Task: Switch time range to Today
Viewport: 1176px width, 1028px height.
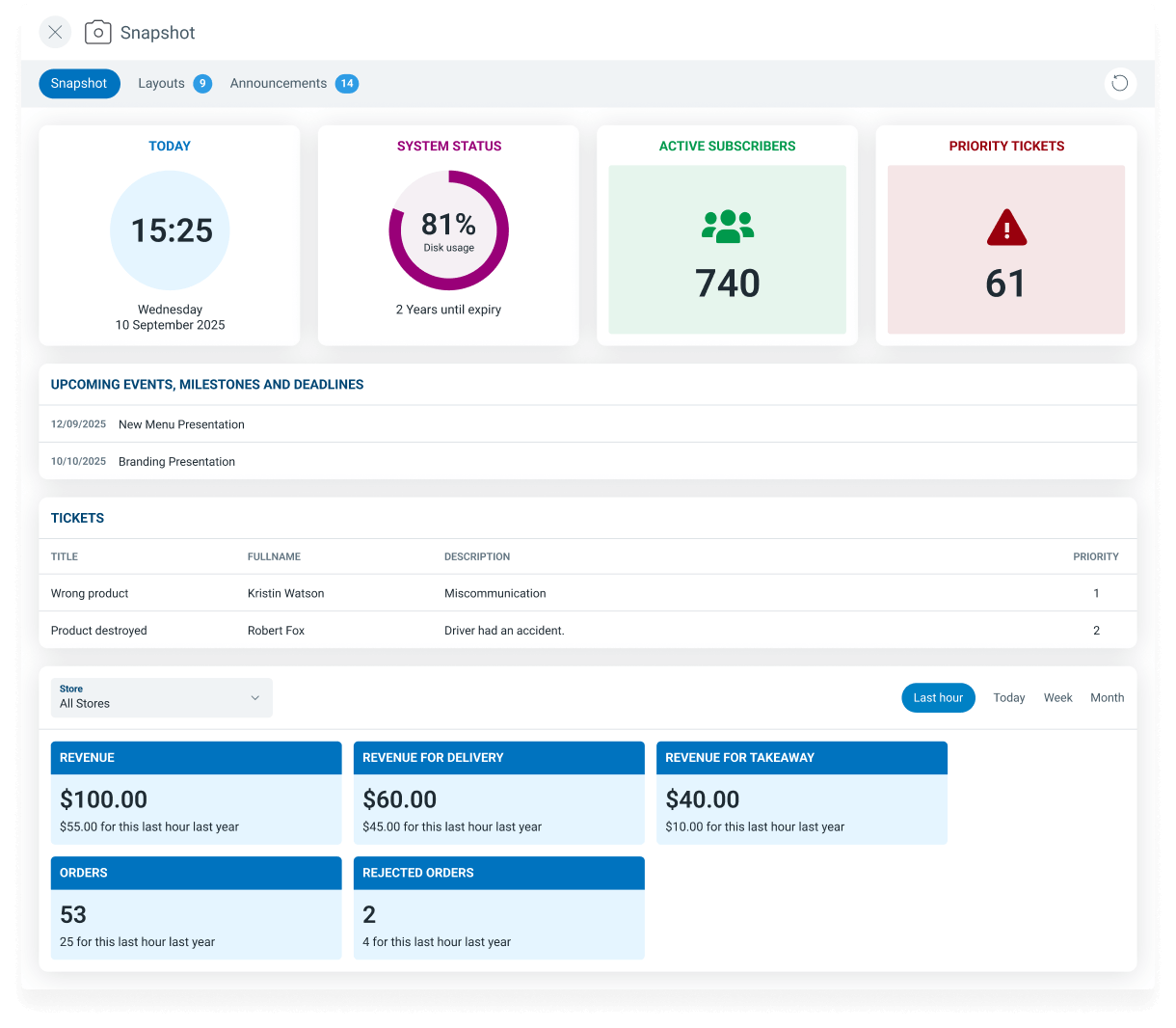Action: coord(1009,698)
